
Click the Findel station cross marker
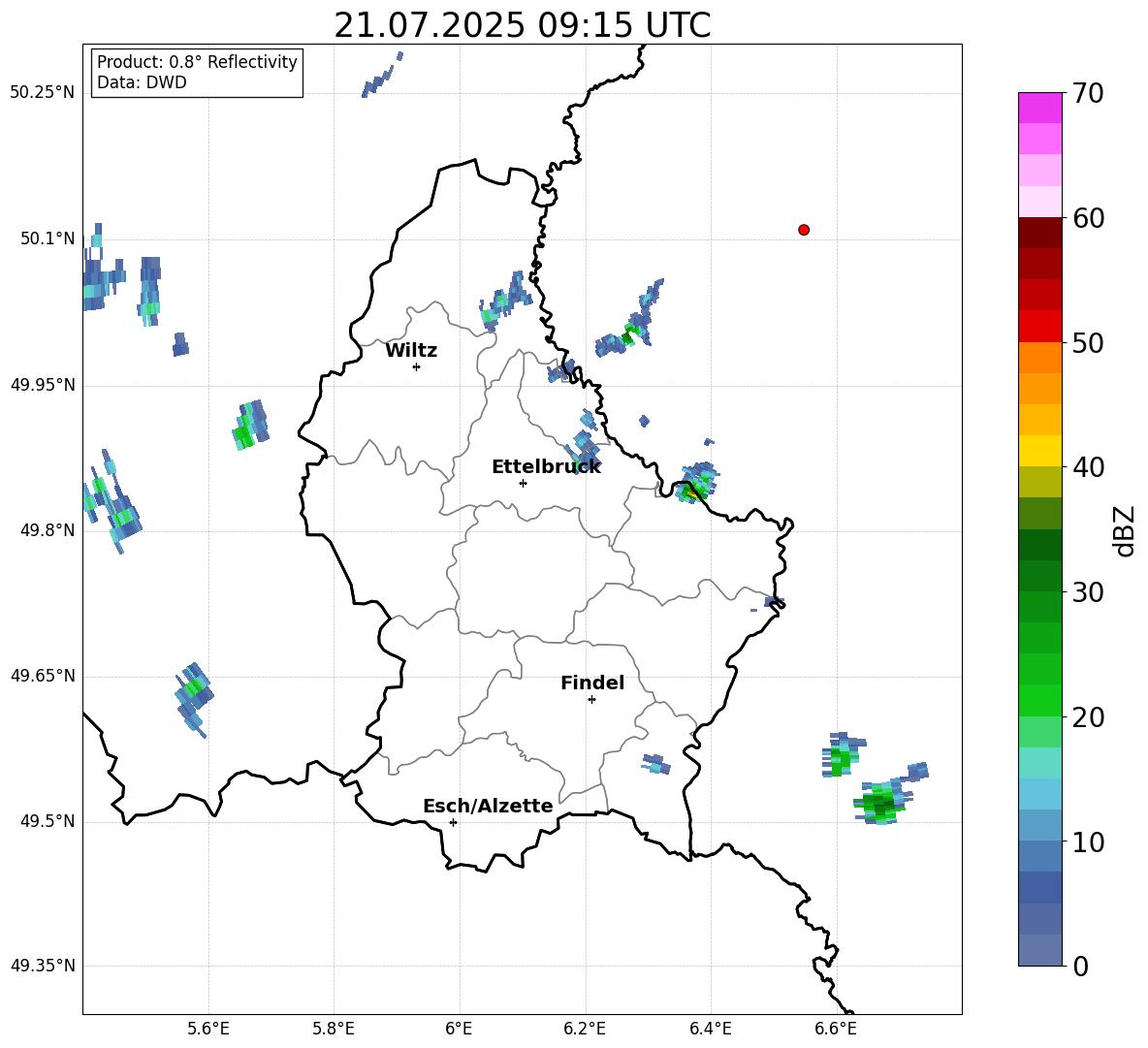pyautogui.click(x=591, y=700)
